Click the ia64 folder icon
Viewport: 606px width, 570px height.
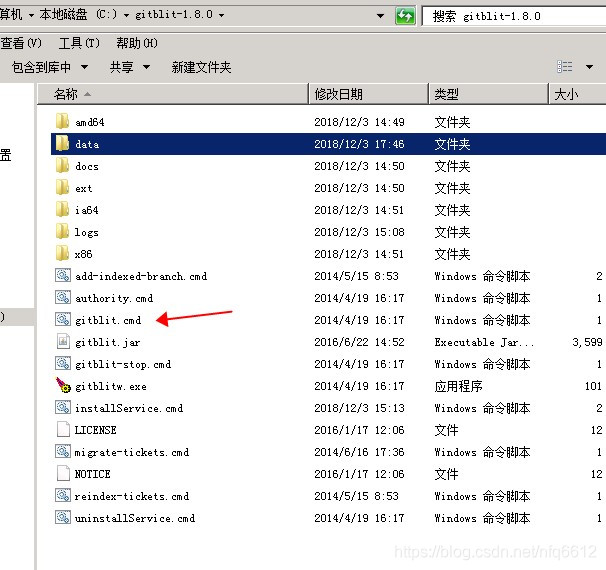(x=62, y=209)
